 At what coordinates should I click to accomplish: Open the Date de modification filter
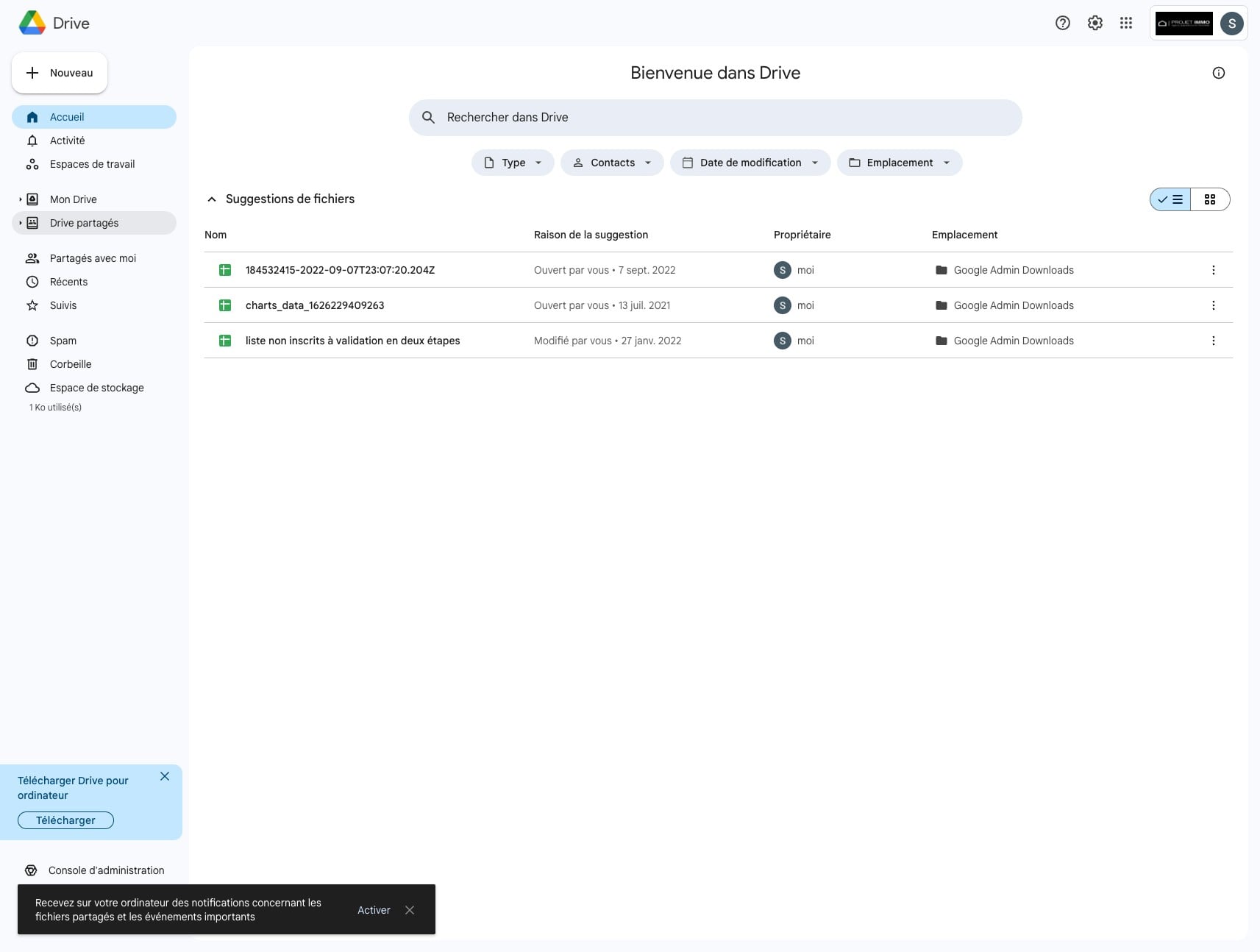[x=750, y=163]
